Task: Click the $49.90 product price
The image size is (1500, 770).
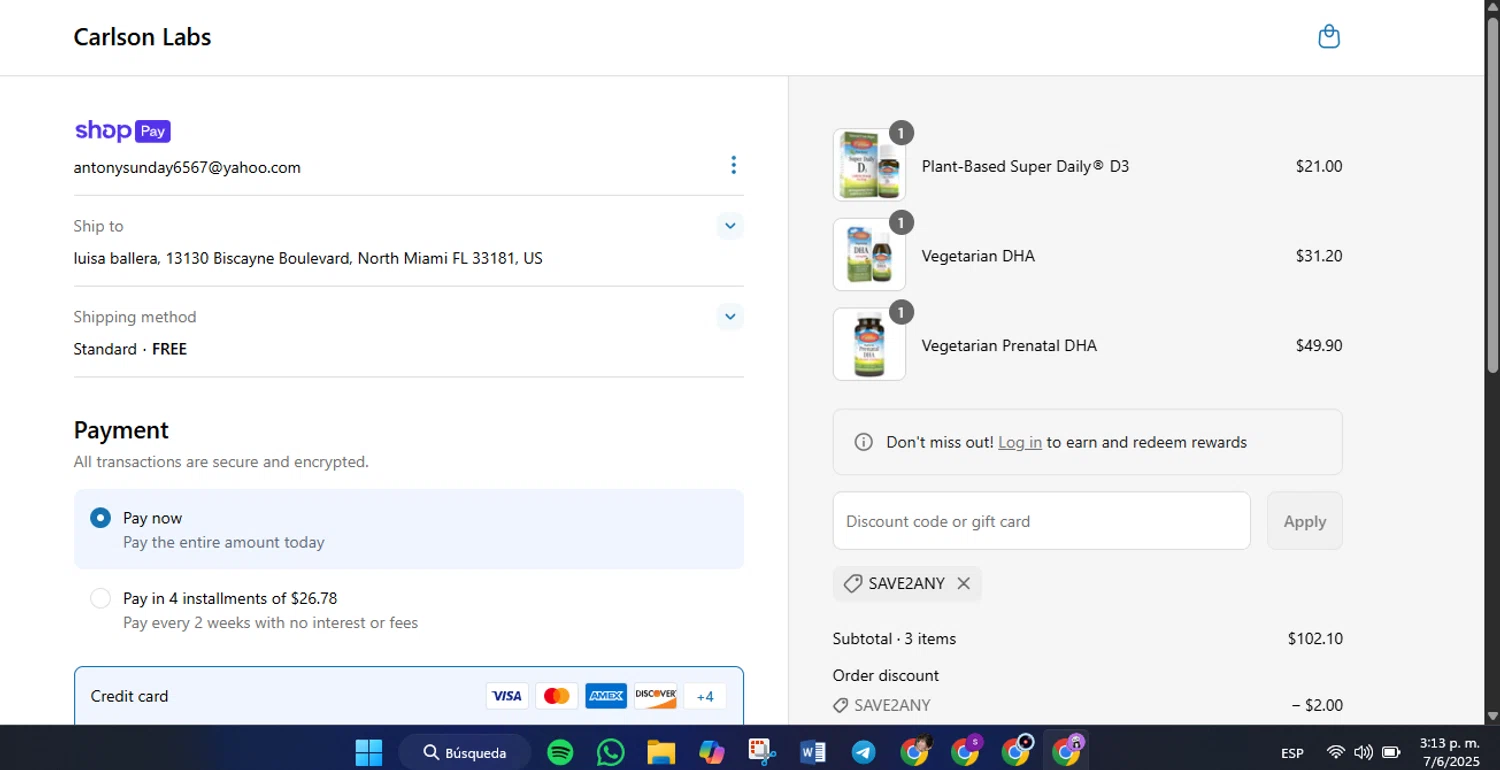Action: (1319, 345)
